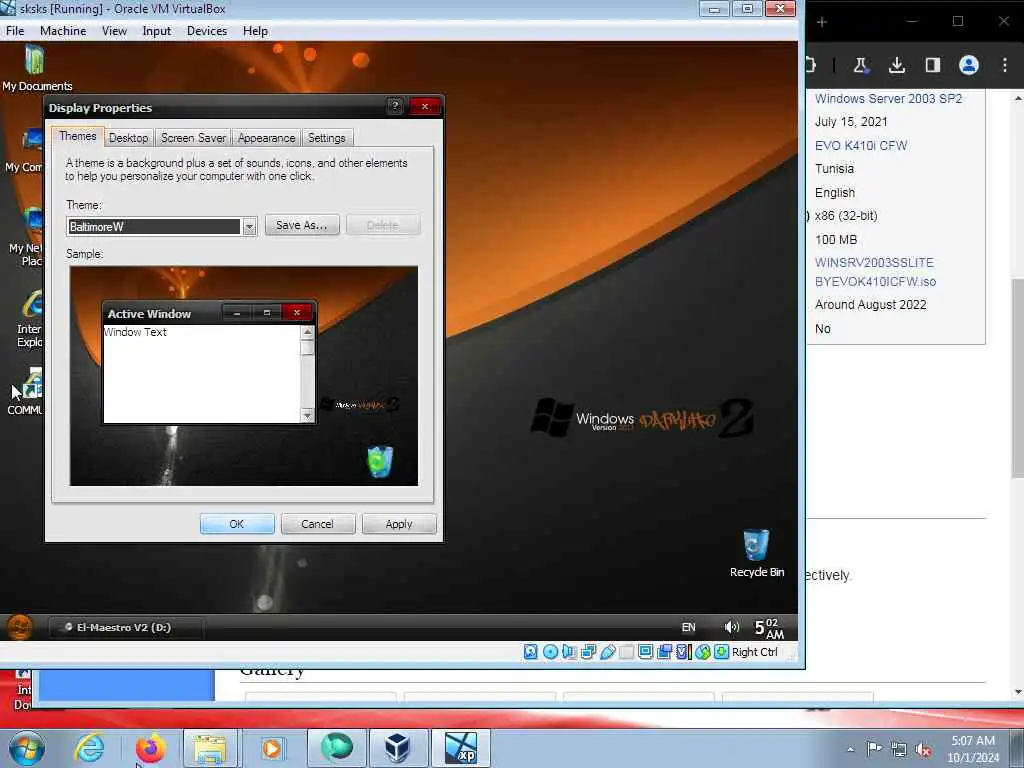The image size is (1024, 768).
Task: Click Cancel in Display Properties
Action: point(317,524)
